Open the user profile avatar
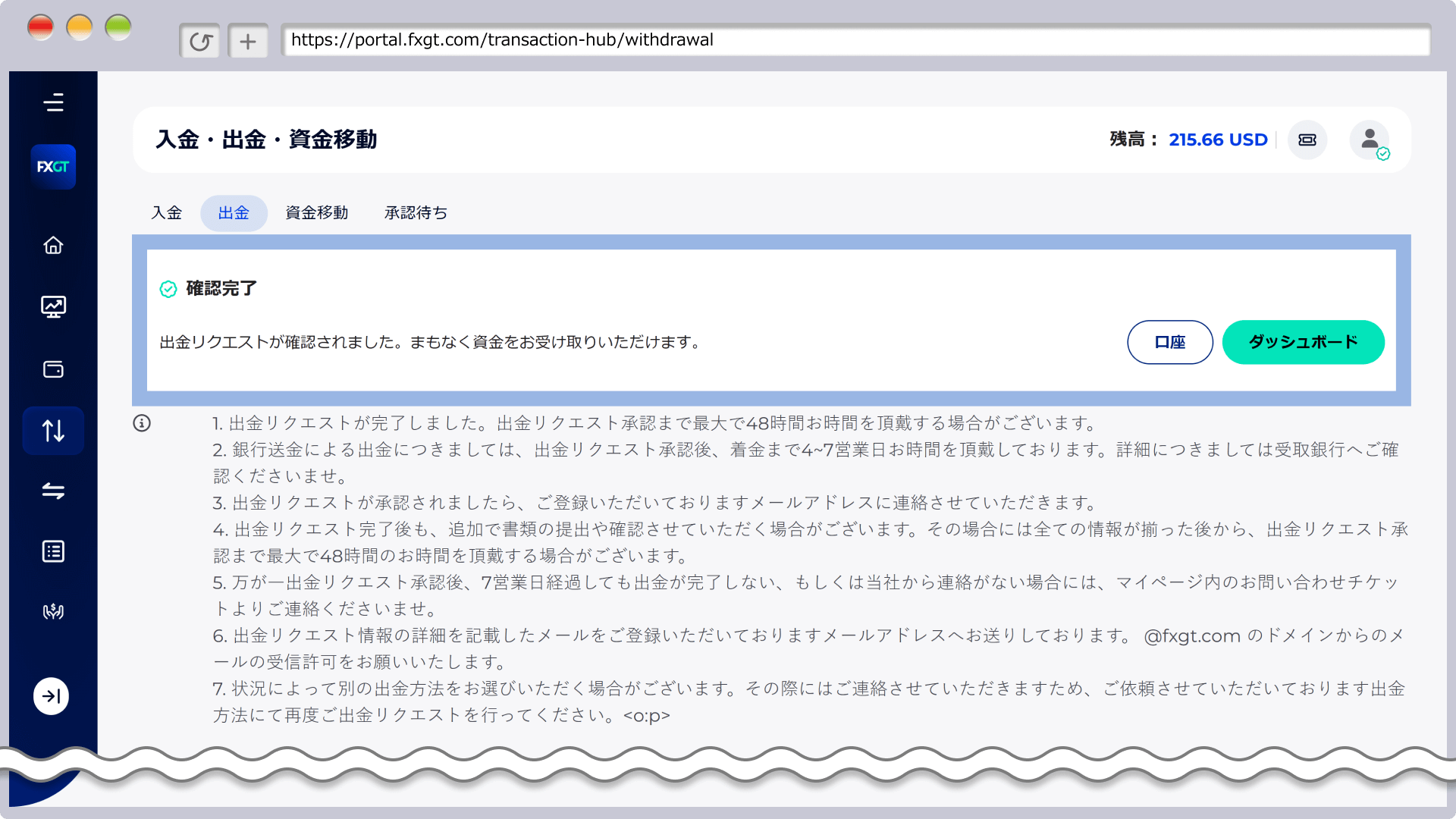1456x819 pixels. 1370,140
